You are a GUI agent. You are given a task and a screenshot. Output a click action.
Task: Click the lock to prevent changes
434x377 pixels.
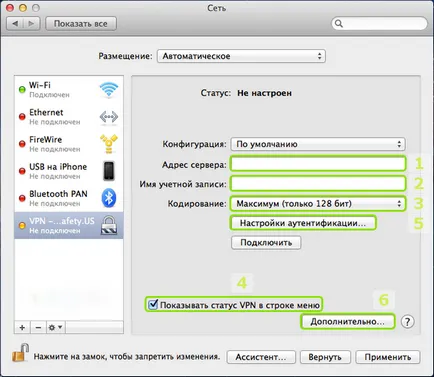coord(20,353)
